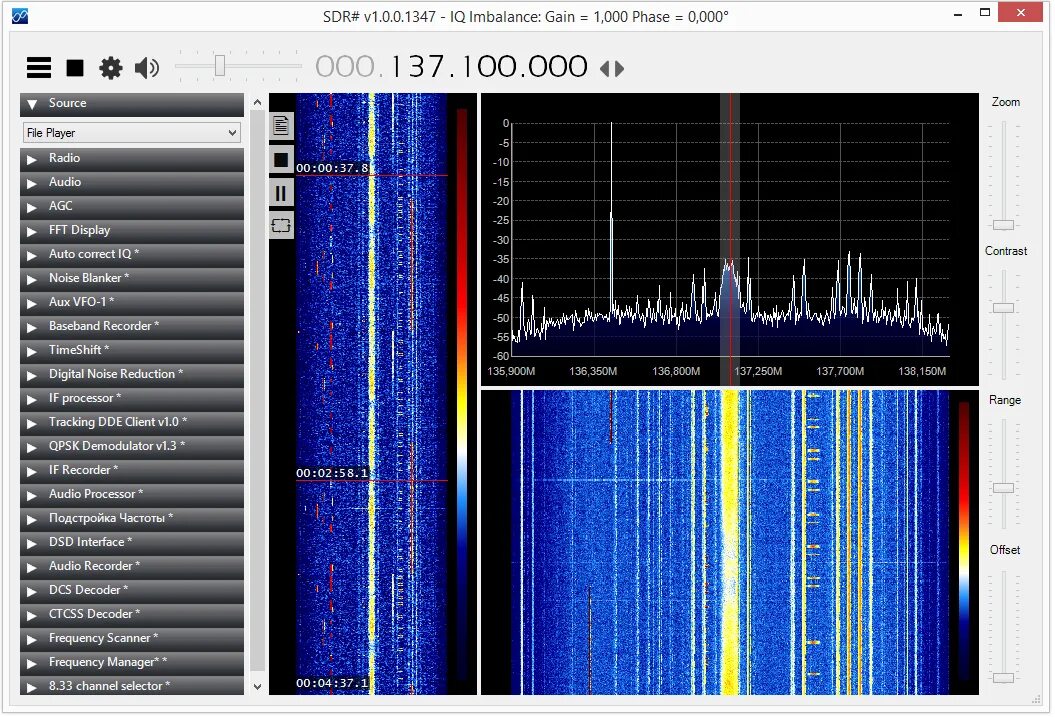Click the left panel scrollbar up arrow
Viewport: 1055px width, 717px height.
click(x=257, y=102)
